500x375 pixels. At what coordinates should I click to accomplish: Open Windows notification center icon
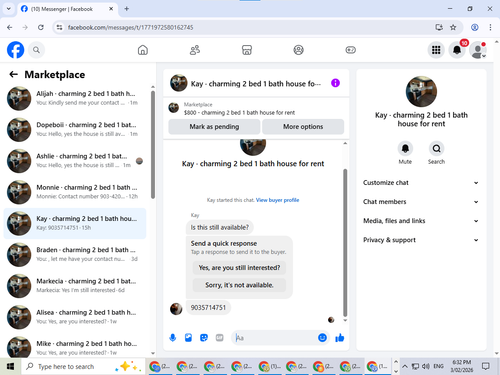coord(486,366)
